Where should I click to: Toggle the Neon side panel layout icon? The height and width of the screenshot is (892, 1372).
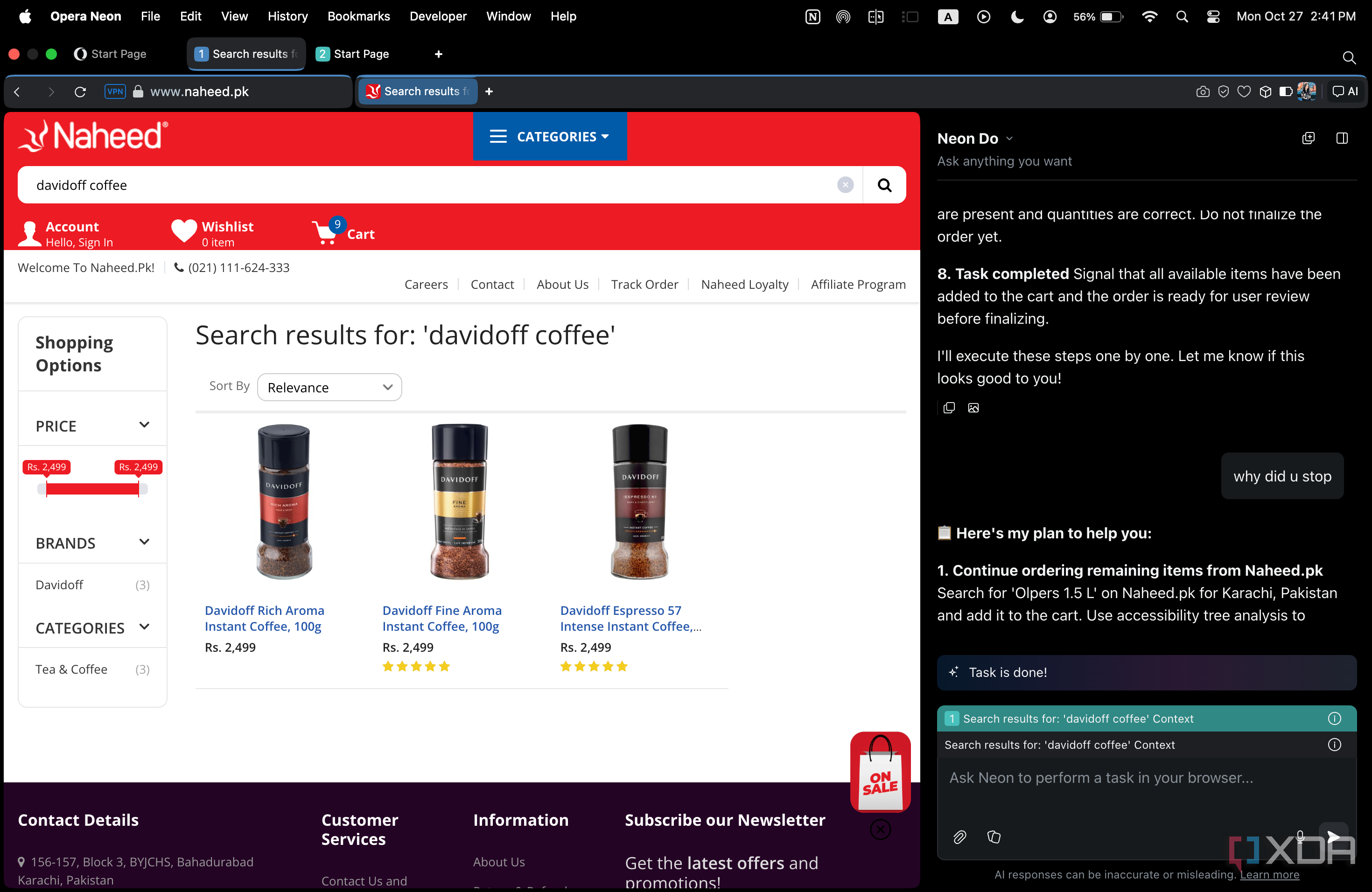(x=1342, y=138)
